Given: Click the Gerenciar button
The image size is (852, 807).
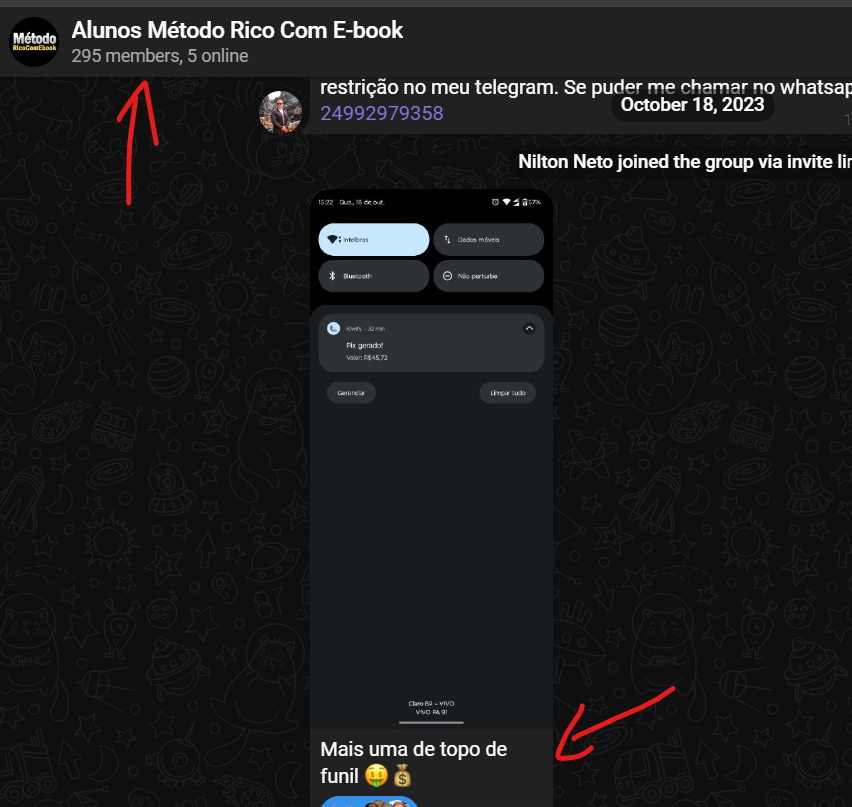Looking at the screenshot, I should pyautogui.click(x=351, y=393).
